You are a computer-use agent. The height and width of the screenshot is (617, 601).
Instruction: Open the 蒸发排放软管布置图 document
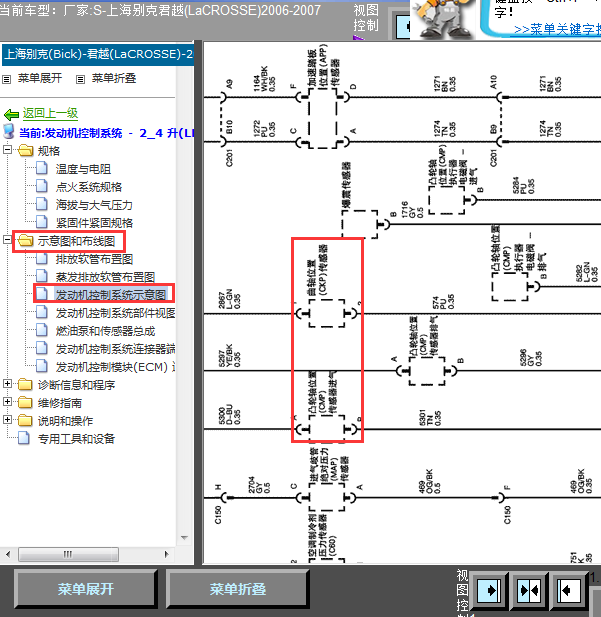105,277
